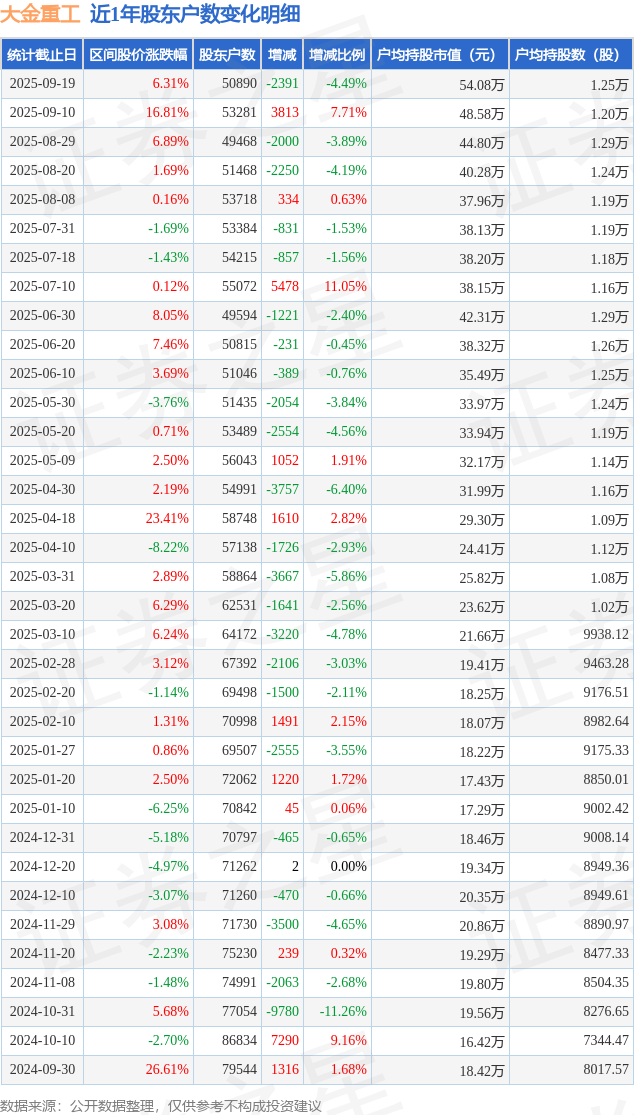
Task: Click the 26.61% price change cell
Action: [167, 1070]
